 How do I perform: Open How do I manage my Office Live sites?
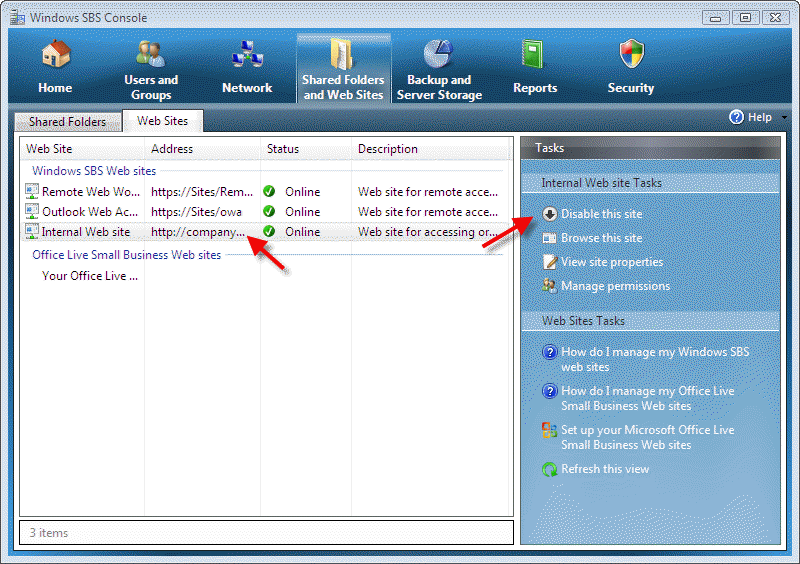[648, 398]
